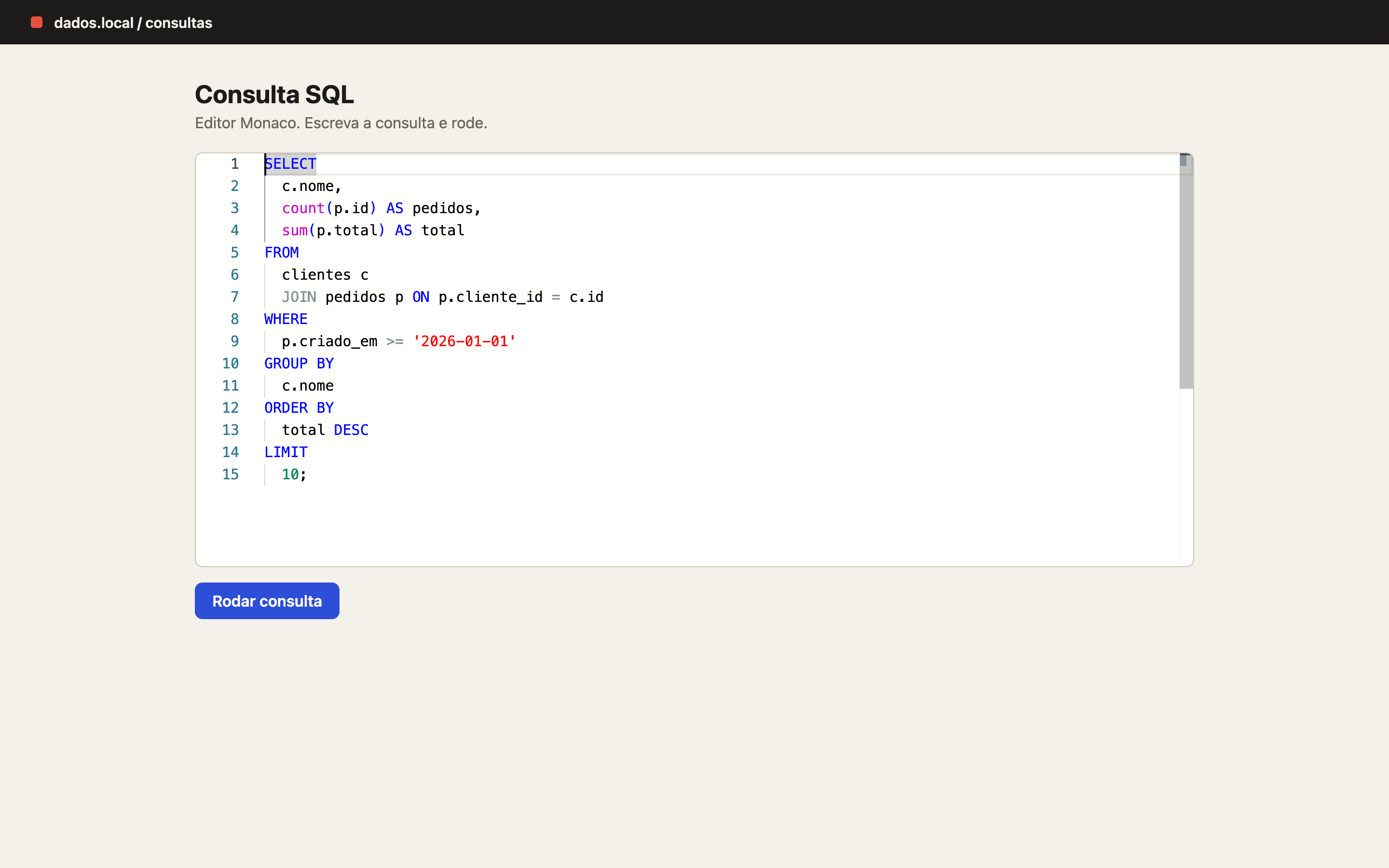Click the DESC keyword on line 13
Screen dimensions: 1389x868
[351, 431]
